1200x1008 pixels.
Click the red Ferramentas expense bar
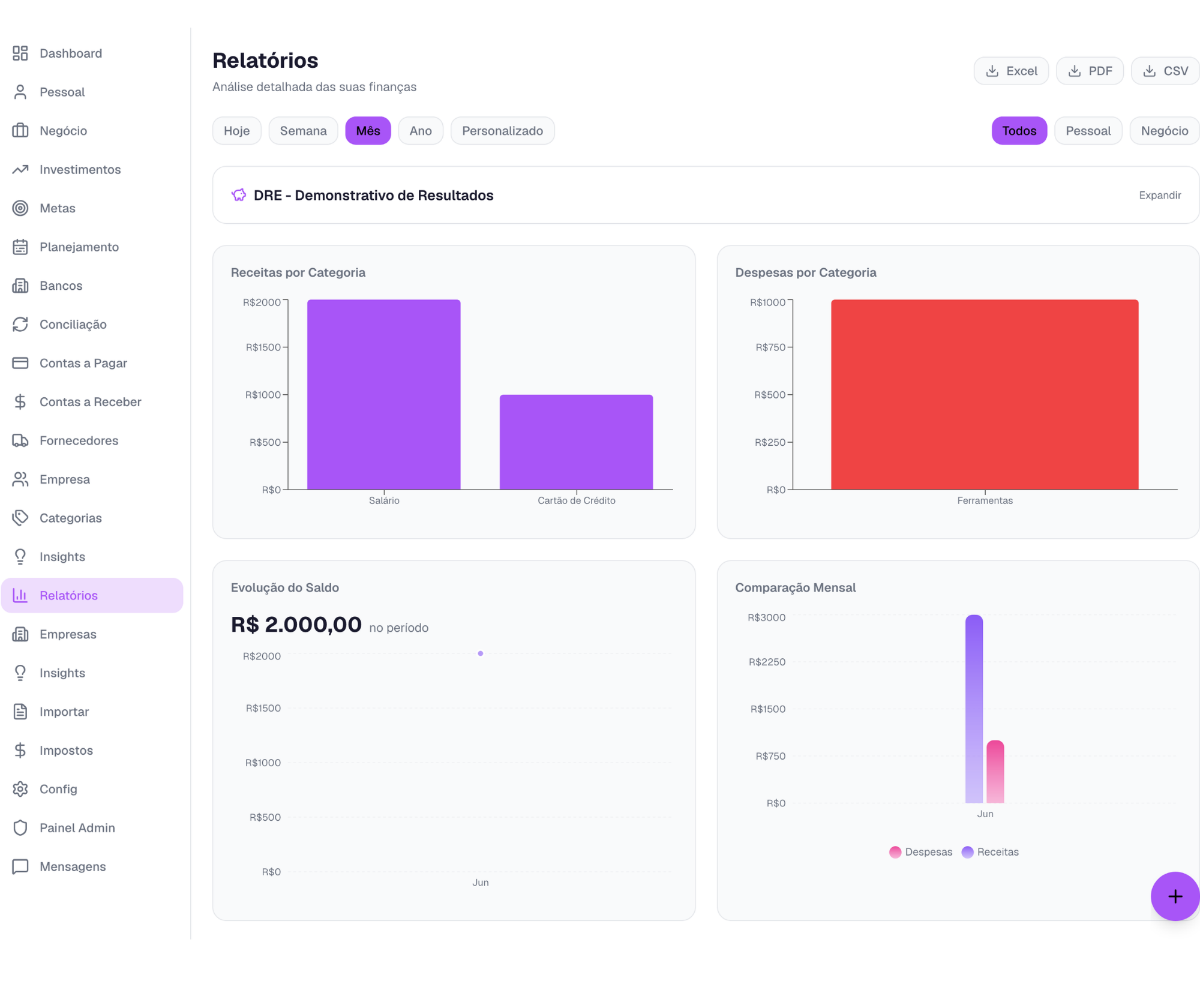pyautogui.click(x=985, y=395)
